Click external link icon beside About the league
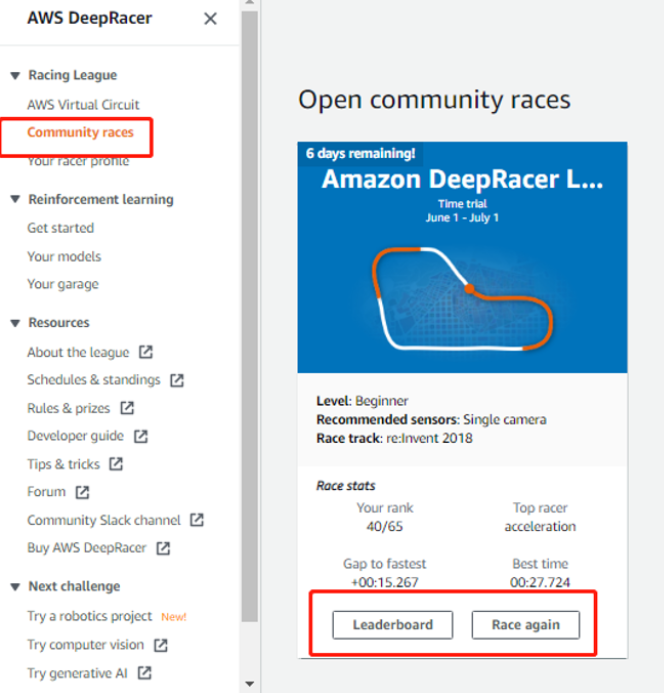Screen dimensions: 664x693 (x=146, y=352)
